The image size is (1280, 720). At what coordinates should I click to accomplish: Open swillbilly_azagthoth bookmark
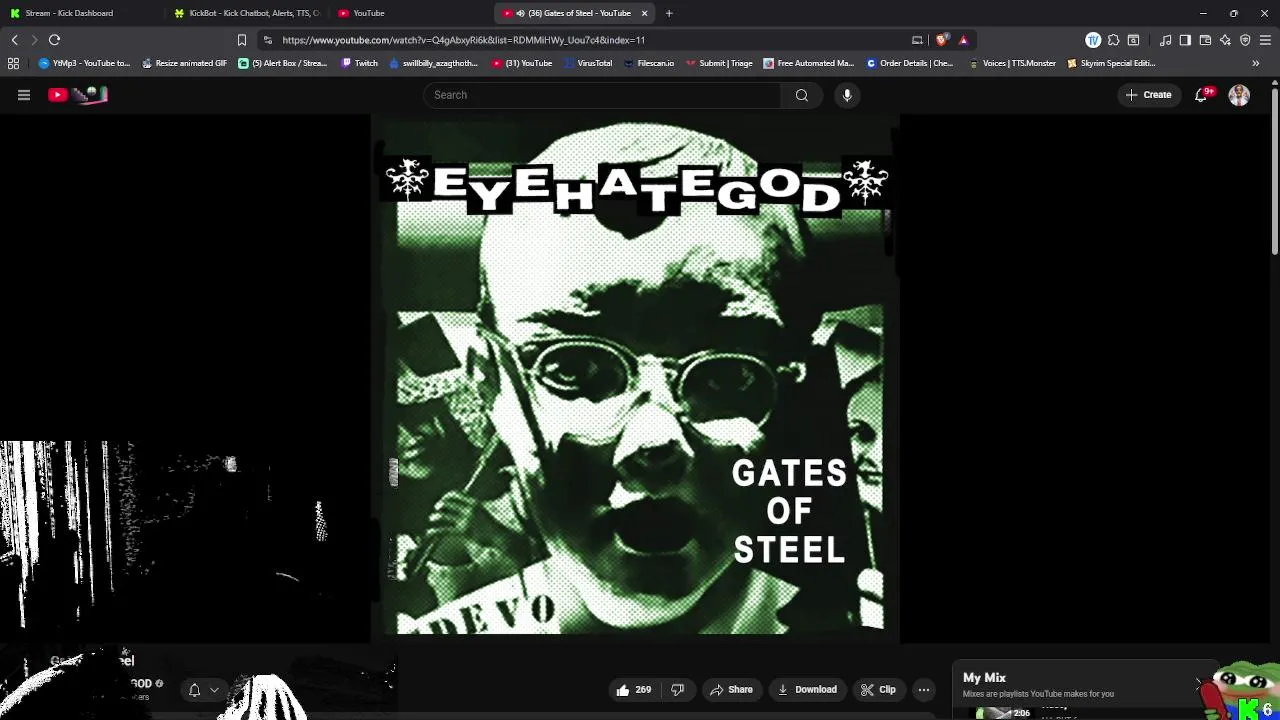click(434, 63)
